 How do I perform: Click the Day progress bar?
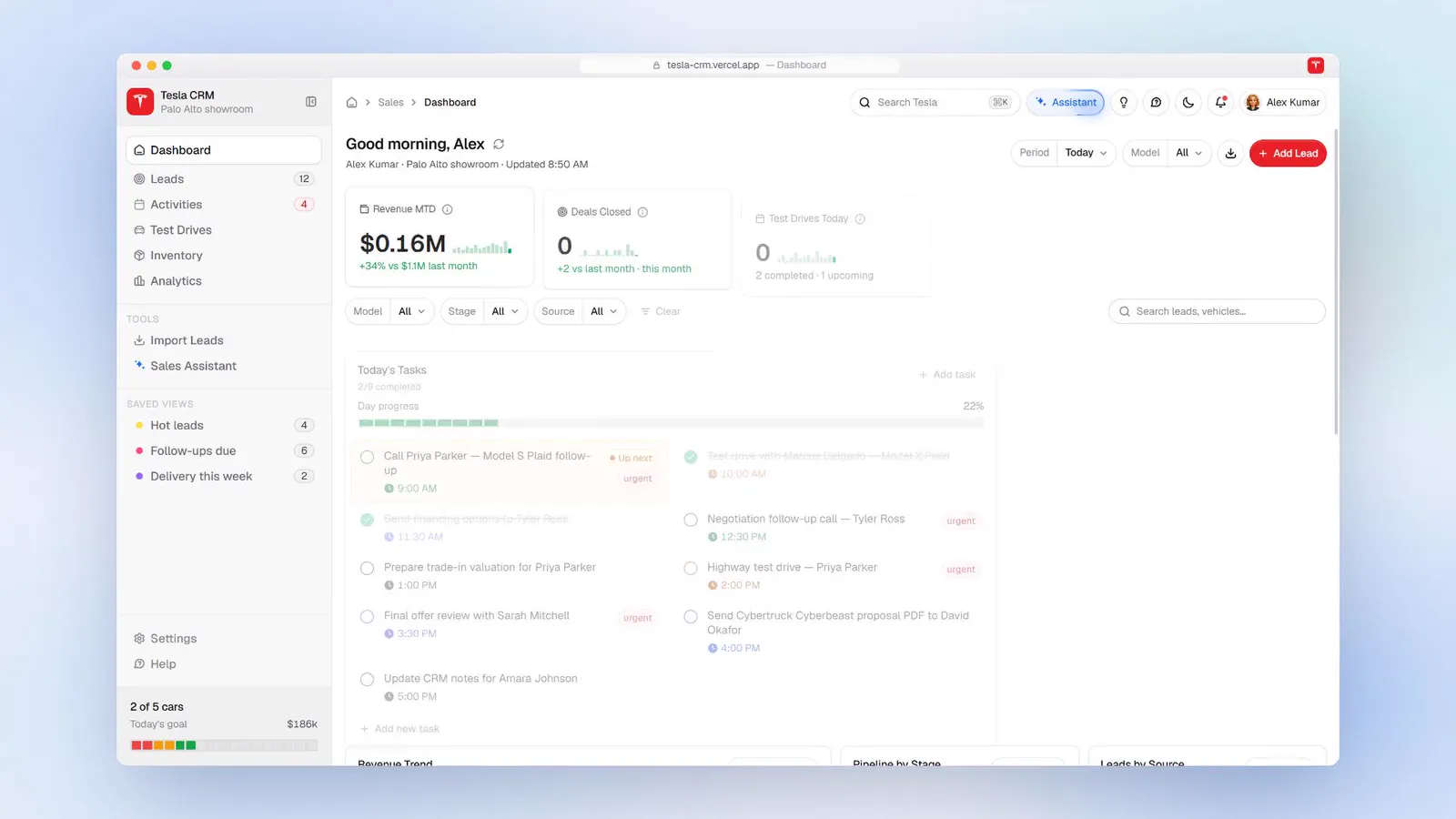pos(671,423)
